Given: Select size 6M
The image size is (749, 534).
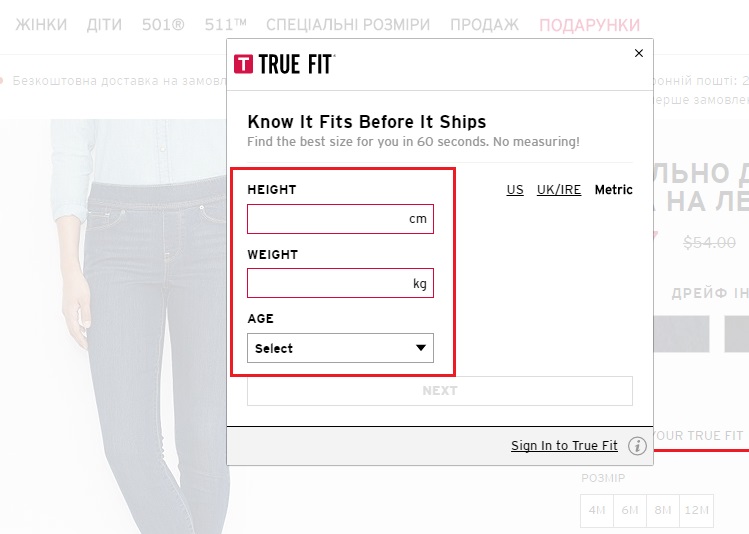Looking at the screenshot, I should [x=630, y=510].
